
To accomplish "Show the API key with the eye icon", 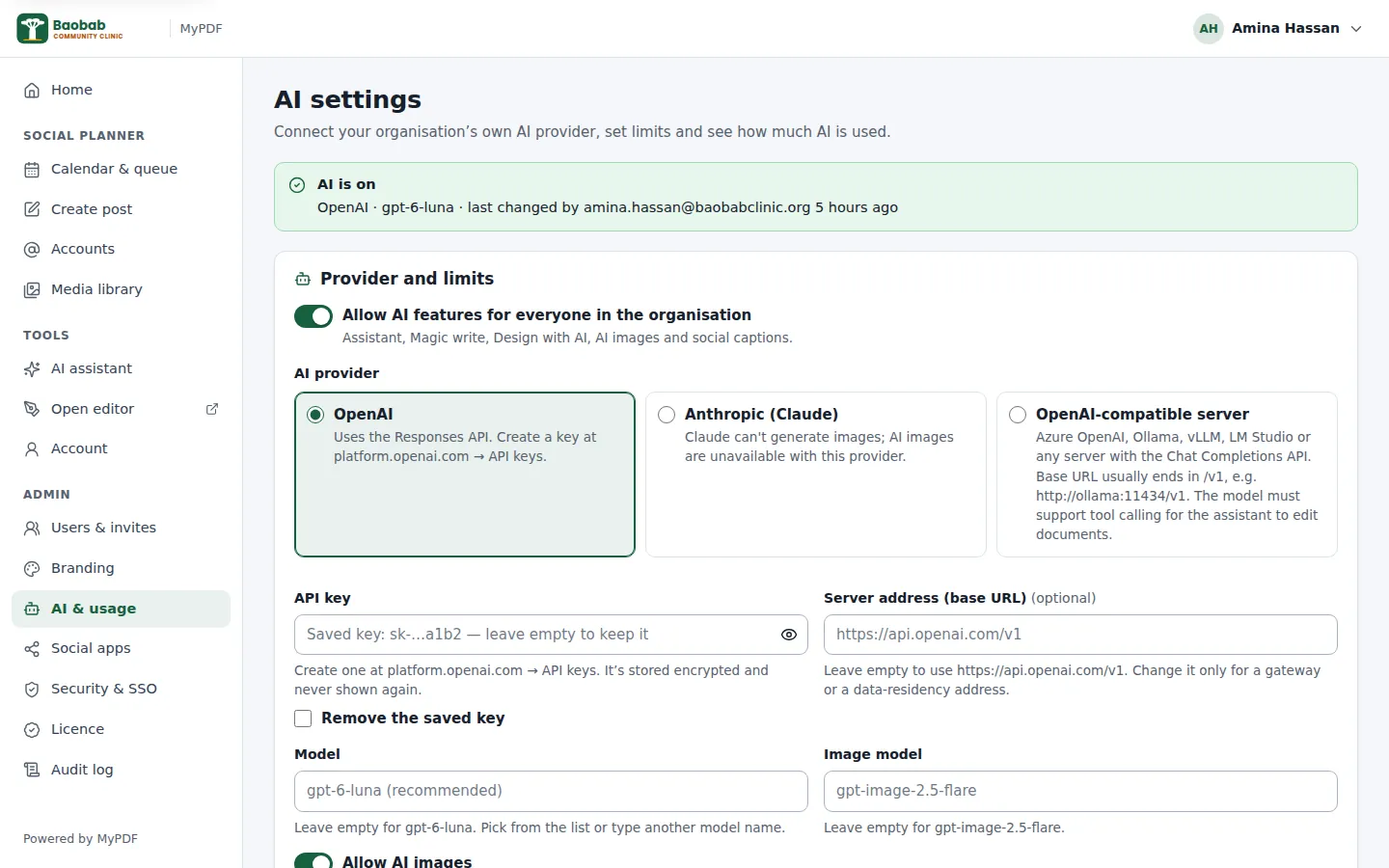I will click(789, 635).
